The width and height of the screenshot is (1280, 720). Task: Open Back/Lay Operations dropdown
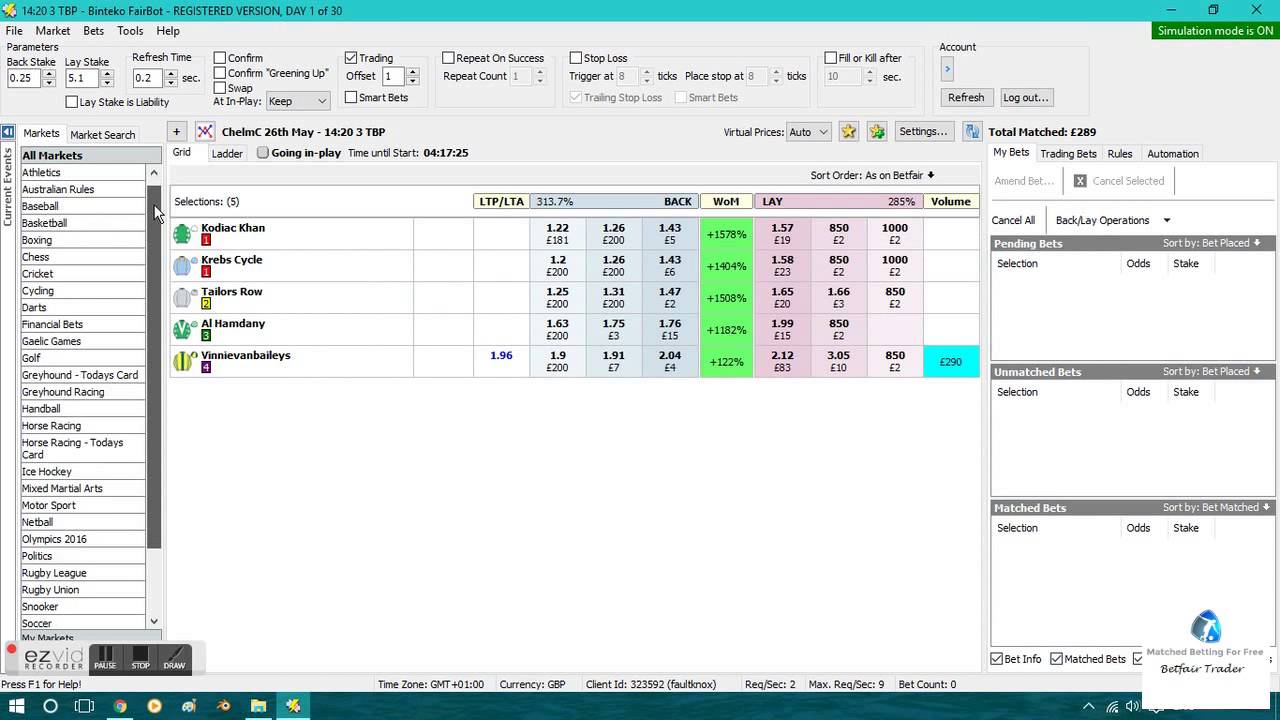point(1112,220)
